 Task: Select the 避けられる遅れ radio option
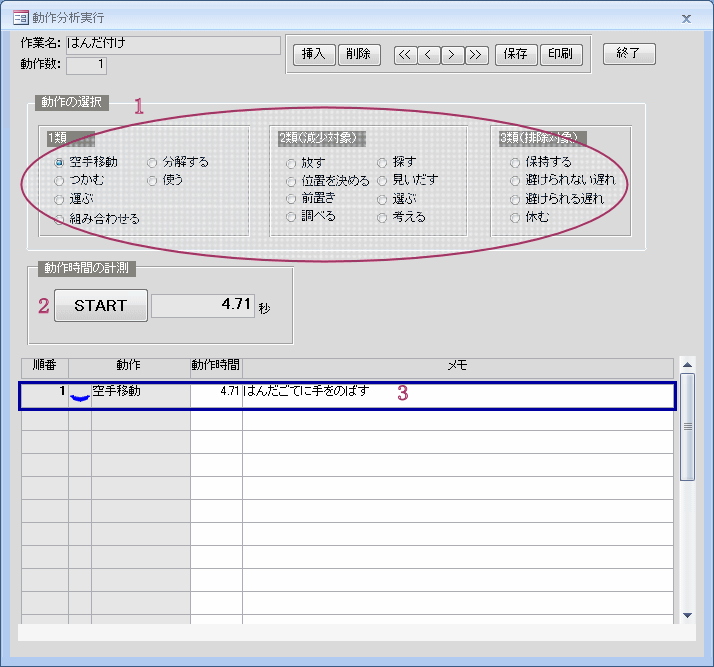click(515, 200)
